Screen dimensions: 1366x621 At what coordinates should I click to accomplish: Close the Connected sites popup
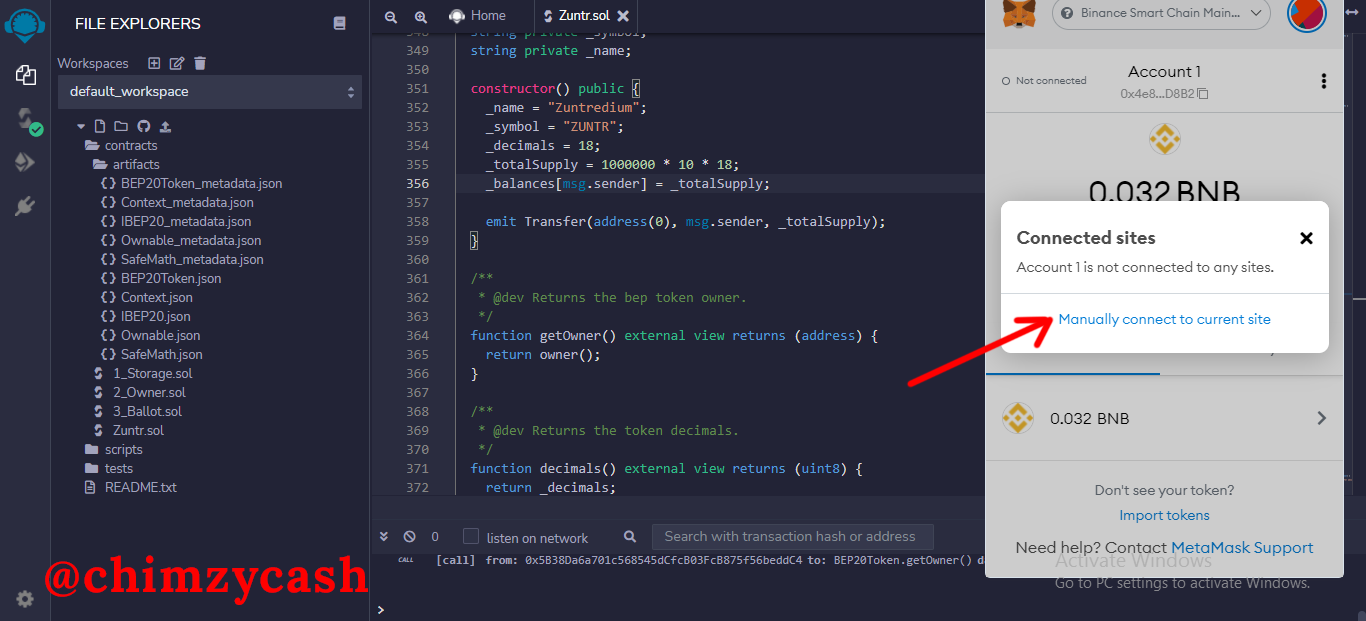tap(1306, 239)
